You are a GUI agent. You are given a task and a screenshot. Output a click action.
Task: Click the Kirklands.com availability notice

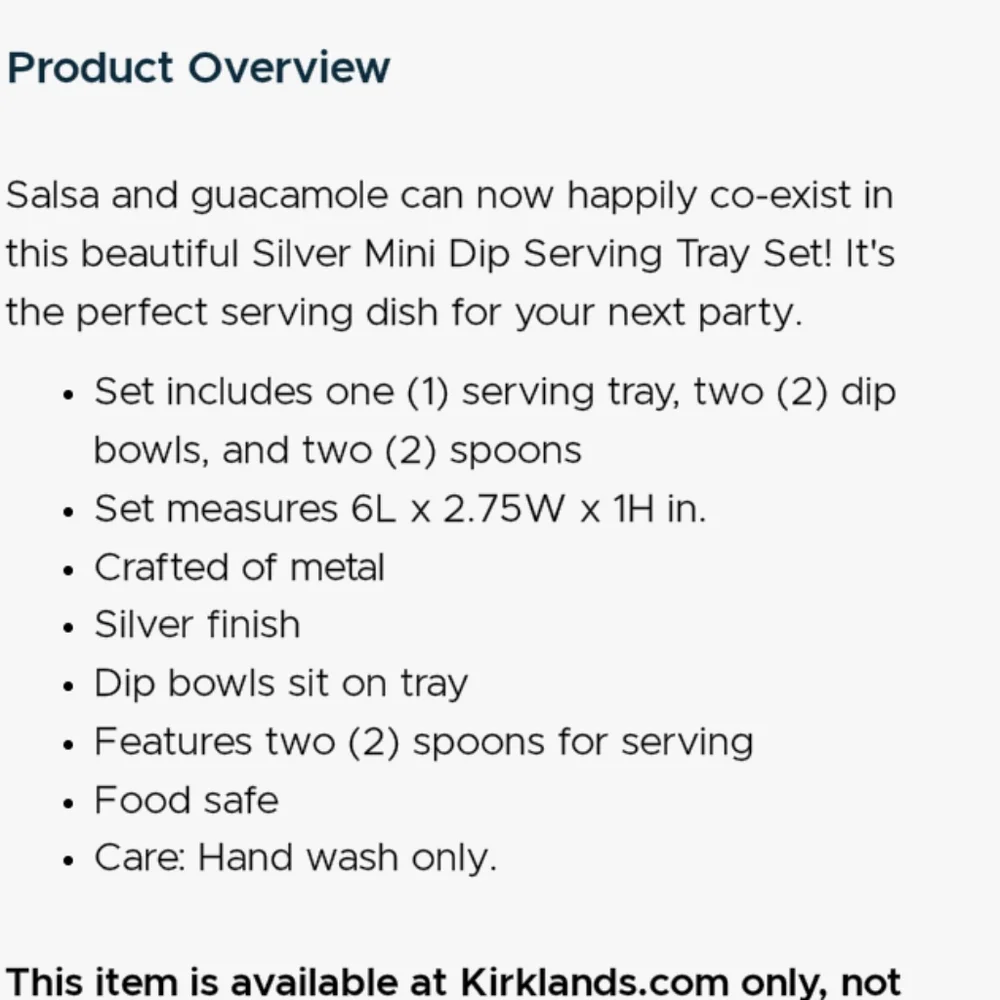tap(453, 982)
